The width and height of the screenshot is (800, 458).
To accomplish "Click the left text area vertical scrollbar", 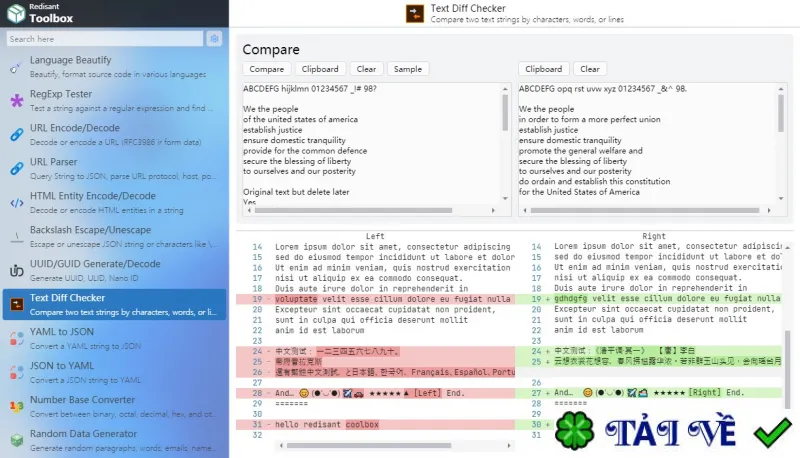I will pyautogui.click(x=505, y=113).
